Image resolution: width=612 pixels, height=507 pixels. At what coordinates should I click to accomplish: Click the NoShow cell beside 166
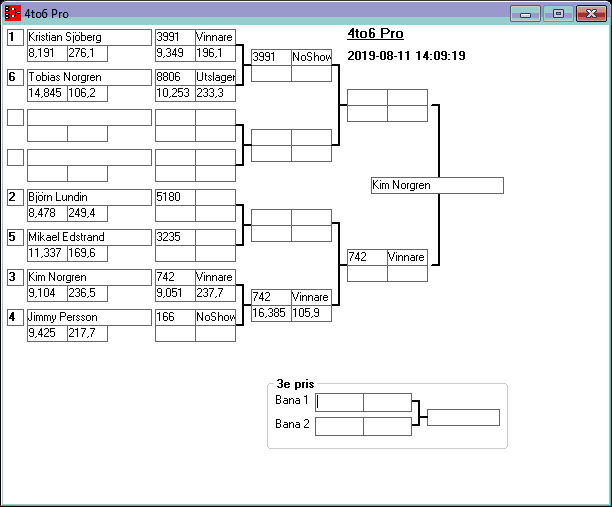click(215, 317)
